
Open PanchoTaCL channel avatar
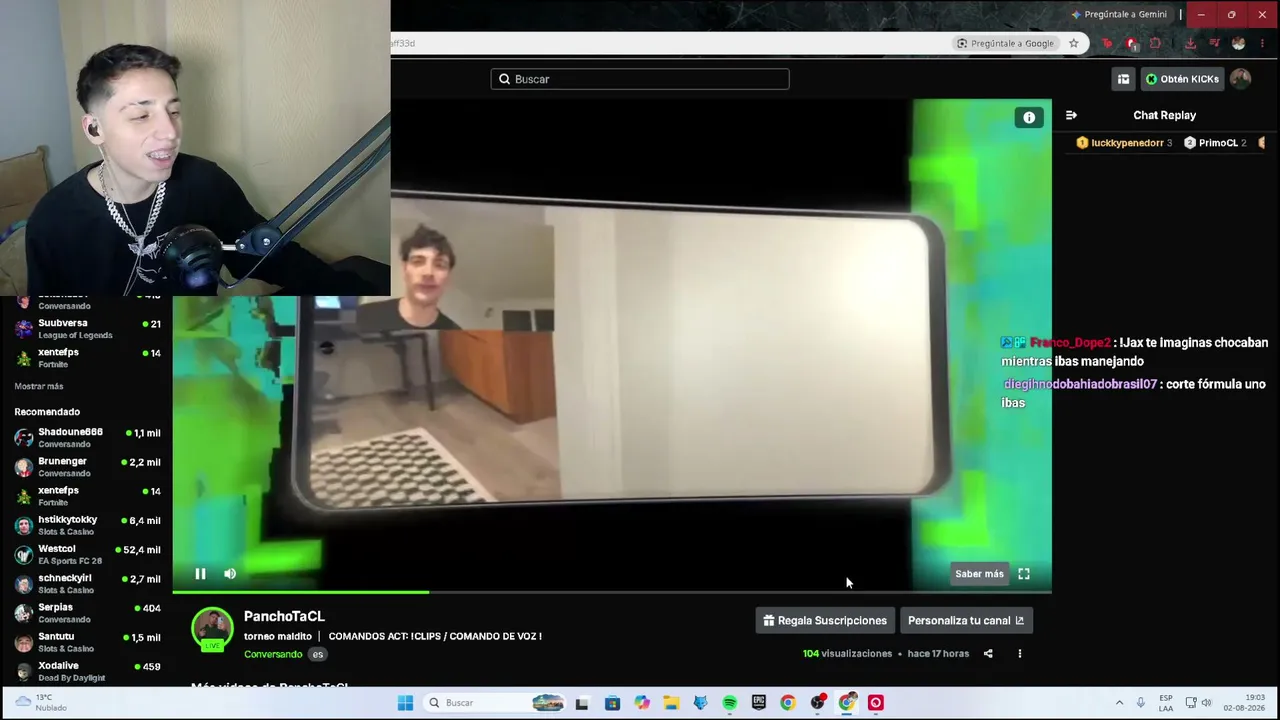click(x=212, y=628)
